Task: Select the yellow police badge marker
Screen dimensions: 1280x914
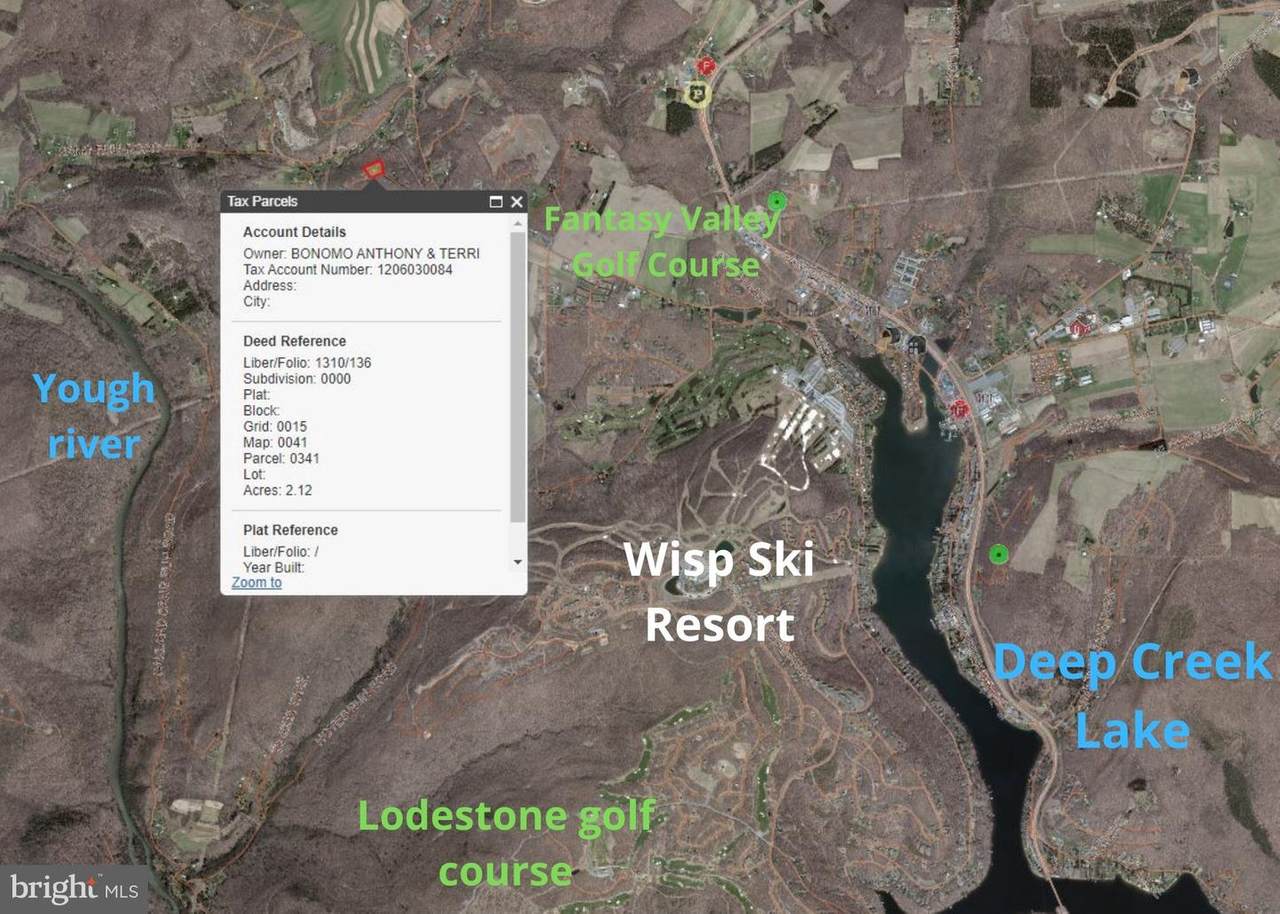Action: pos(697,94)
